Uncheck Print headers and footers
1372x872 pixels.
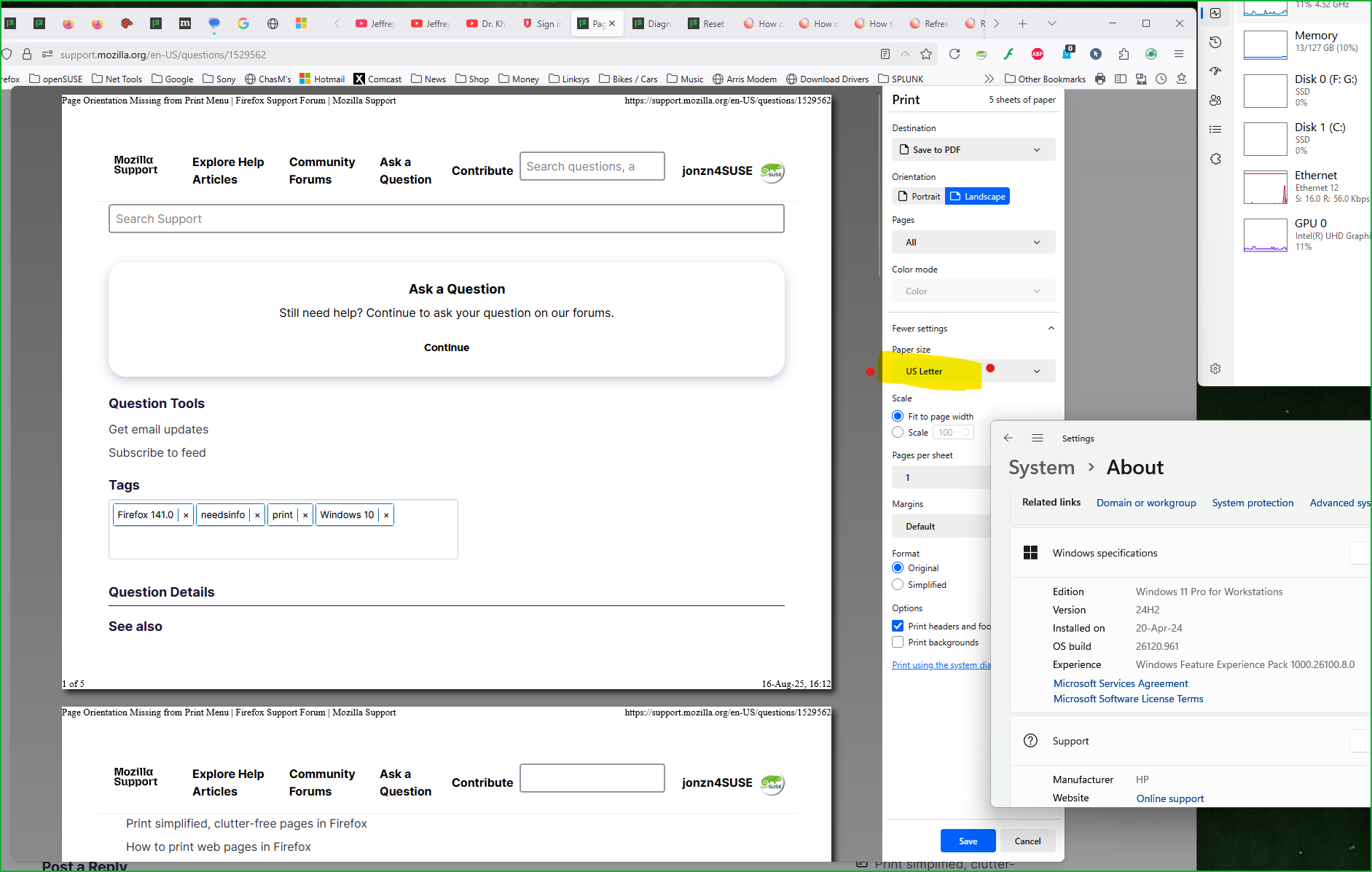tap(898, 626)
